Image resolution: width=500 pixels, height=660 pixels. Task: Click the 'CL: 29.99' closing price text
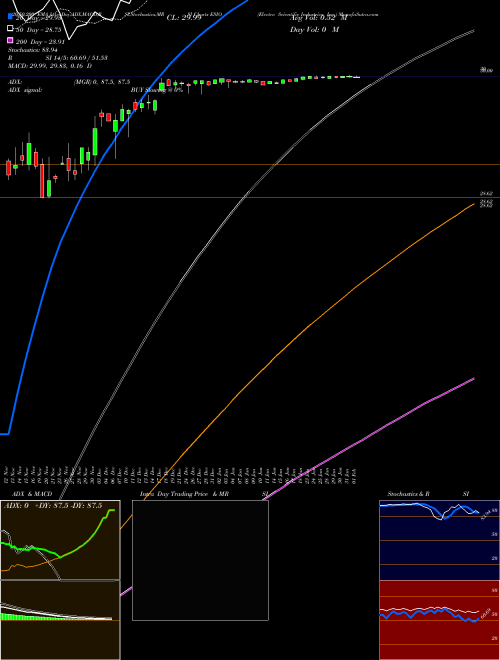click(x=184, y=18)
